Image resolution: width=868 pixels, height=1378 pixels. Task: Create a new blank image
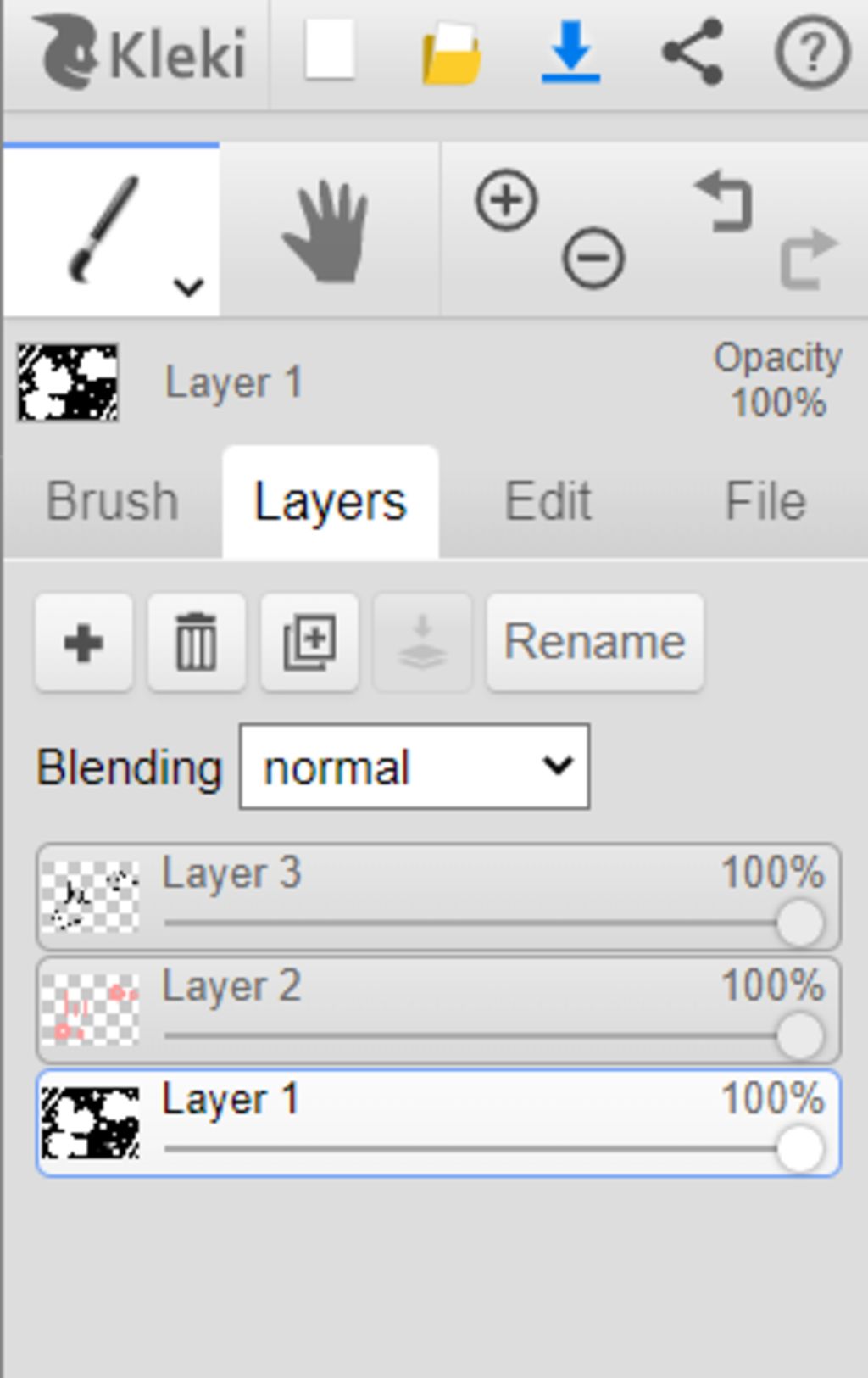[x=330, y=51]
